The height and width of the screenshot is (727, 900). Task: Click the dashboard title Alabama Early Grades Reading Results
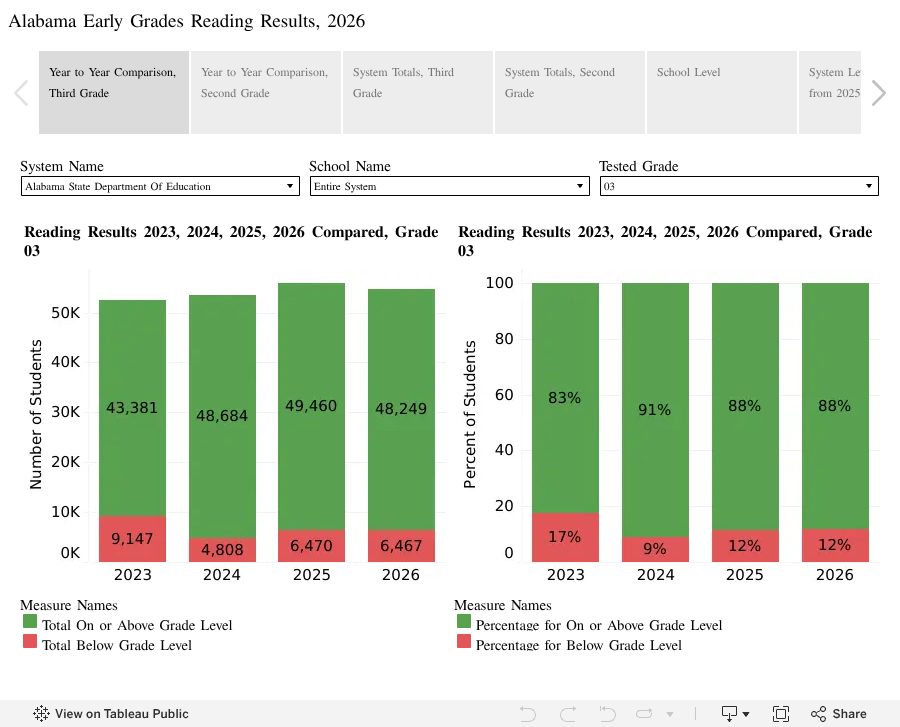187,21
